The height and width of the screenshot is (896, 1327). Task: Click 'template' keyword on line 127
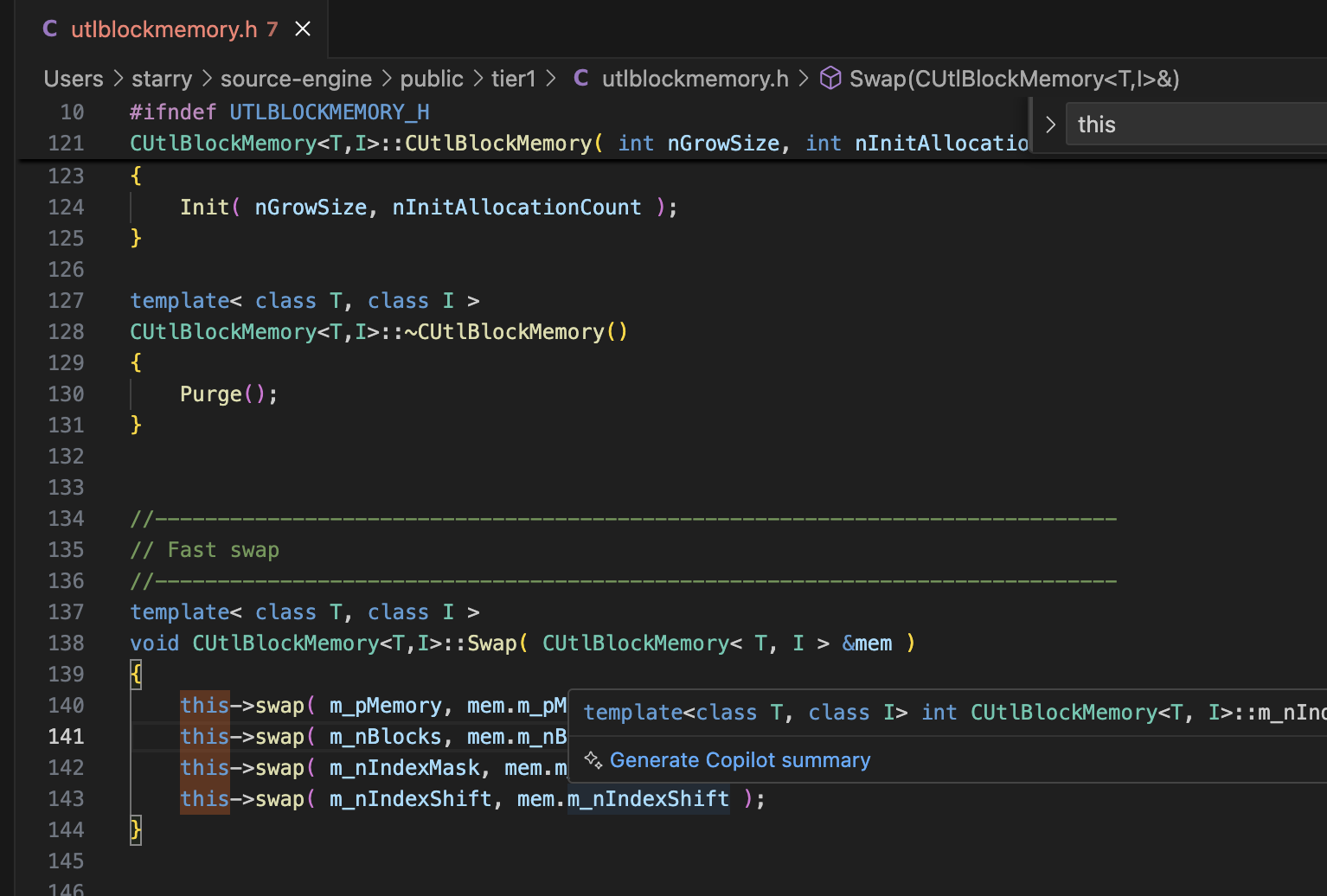[180, 301]
